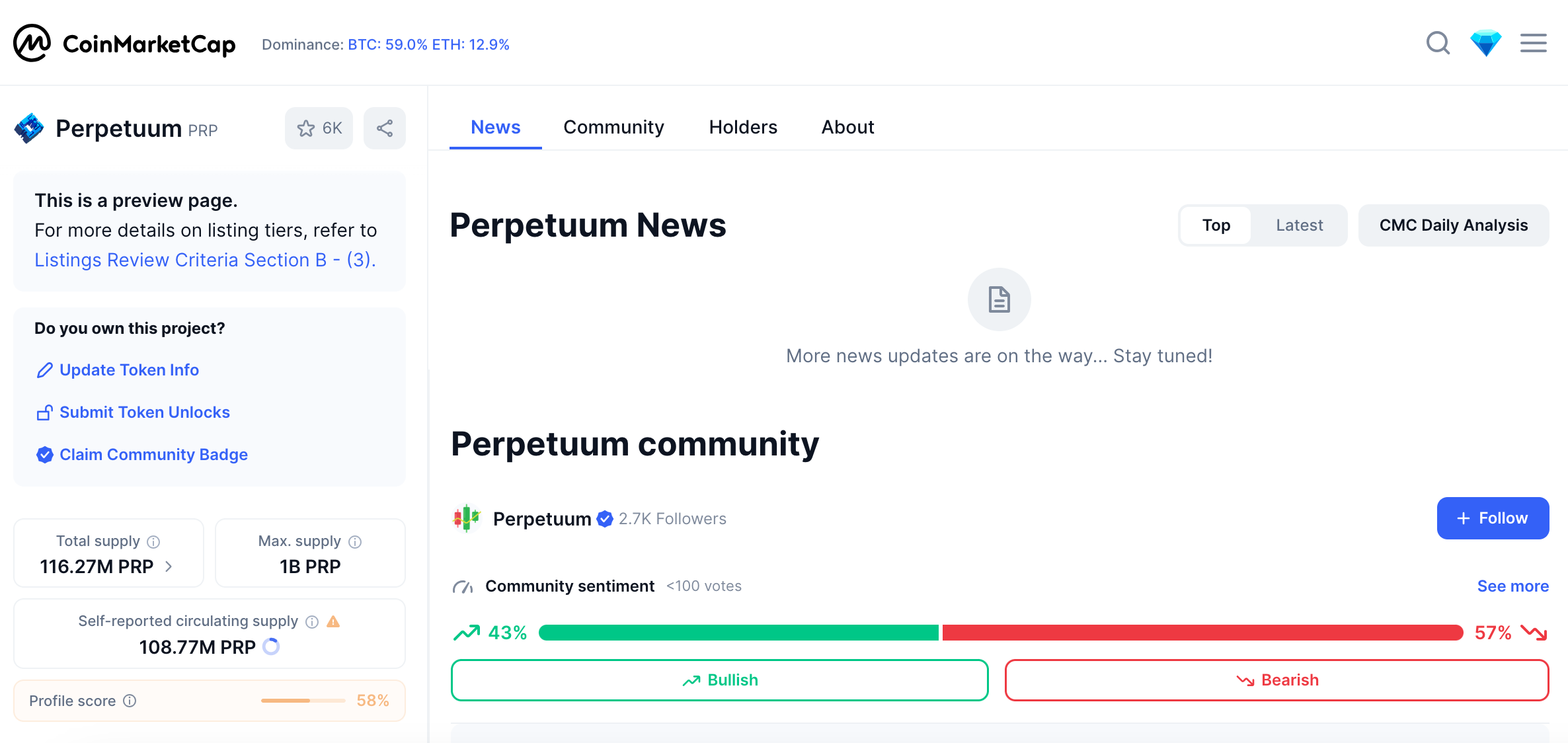Open Listings Review Criteria link

pos(205,260)
